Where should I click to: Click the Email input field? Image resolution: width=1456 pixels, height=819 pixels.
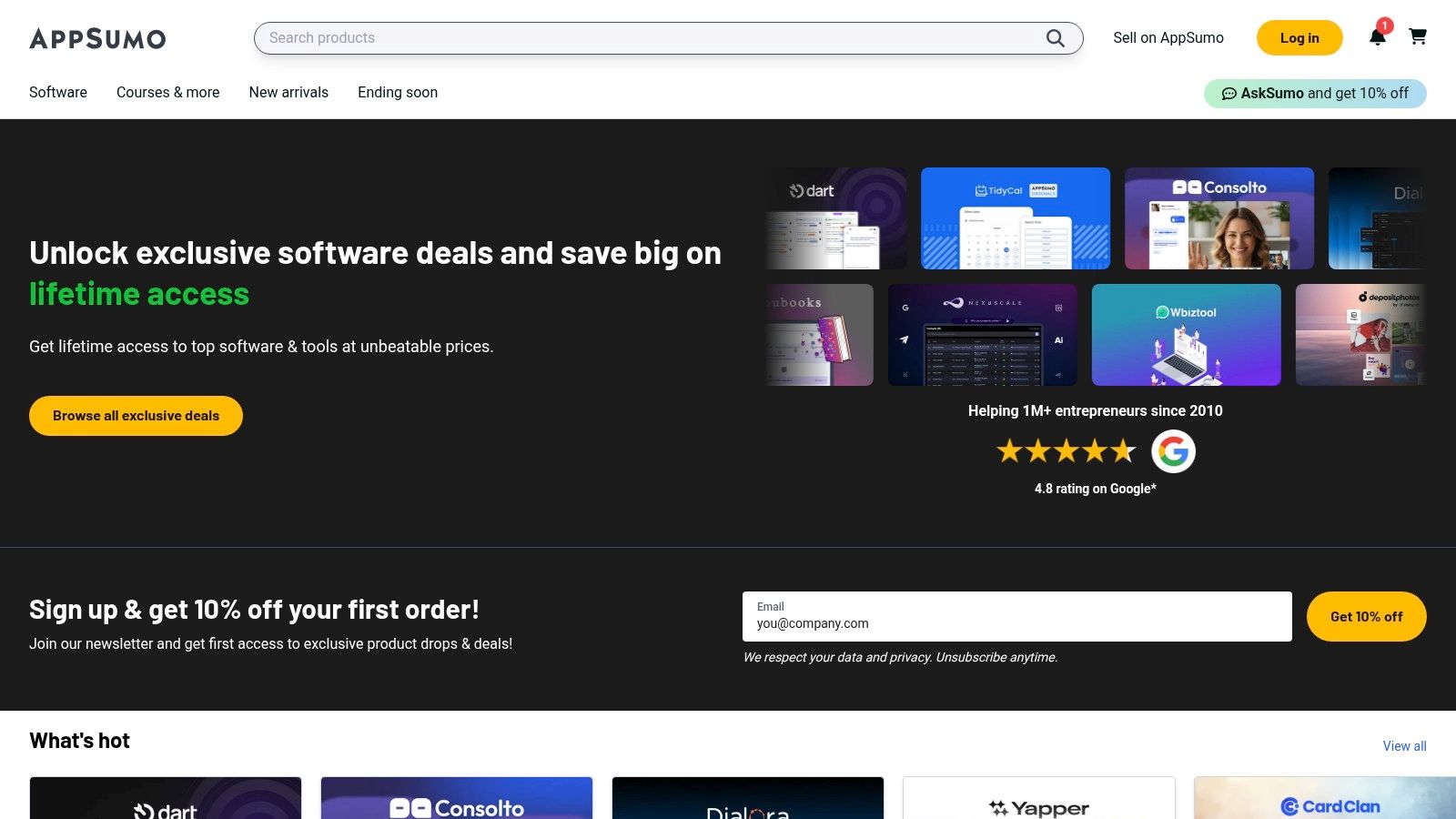click(x=1017, y=616)
